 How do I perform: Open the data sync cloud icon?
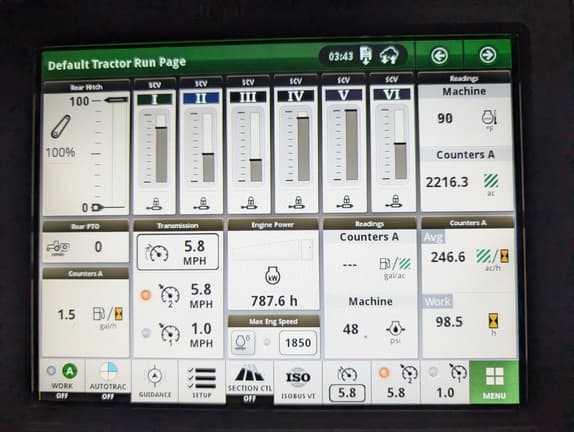(x=389, y=56)
